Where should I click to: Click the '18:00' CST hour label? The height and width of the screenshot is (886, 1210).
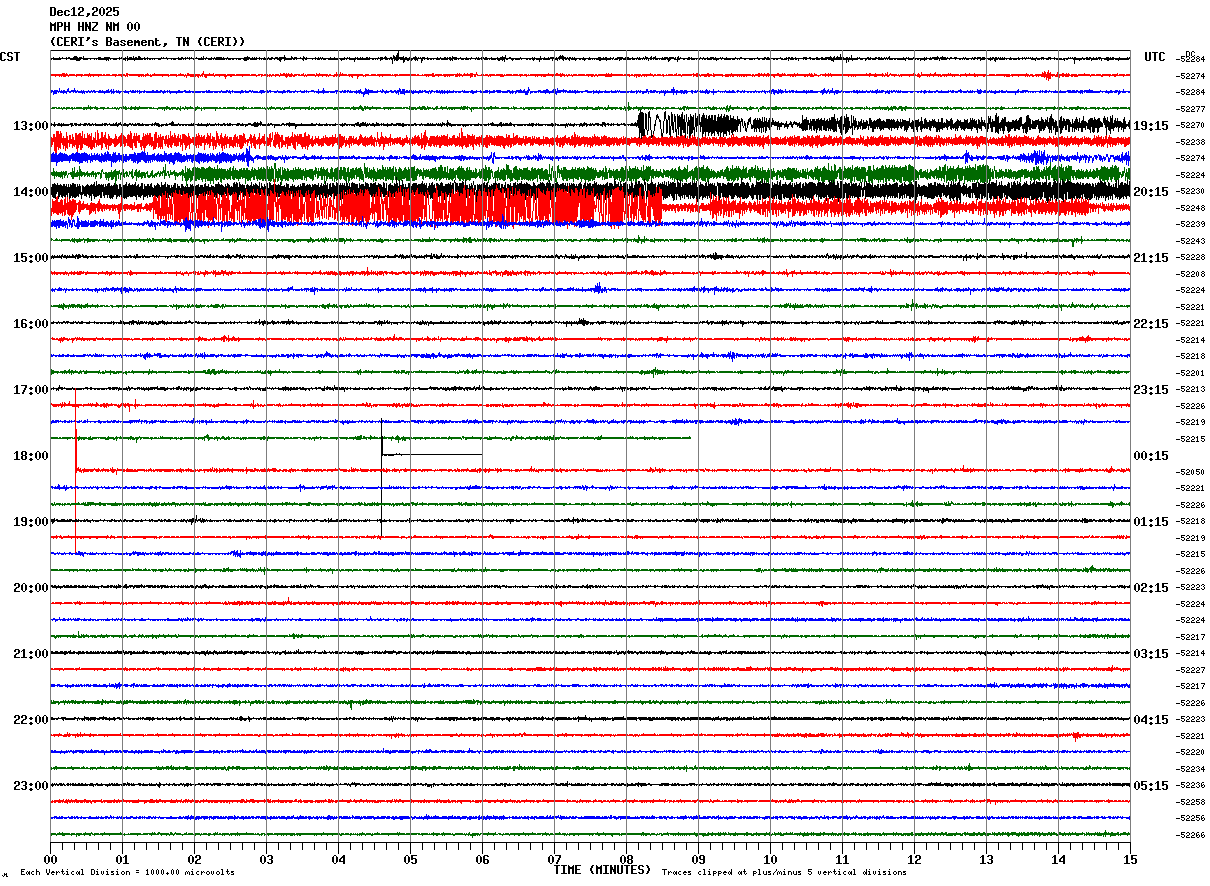(x=31, y=456)
